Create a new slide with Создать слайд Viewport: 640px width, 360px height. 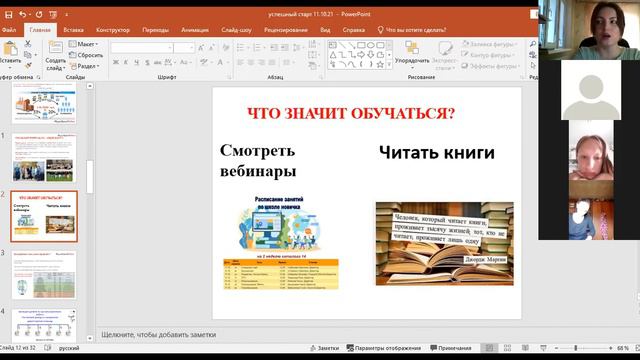coord(55,56)
